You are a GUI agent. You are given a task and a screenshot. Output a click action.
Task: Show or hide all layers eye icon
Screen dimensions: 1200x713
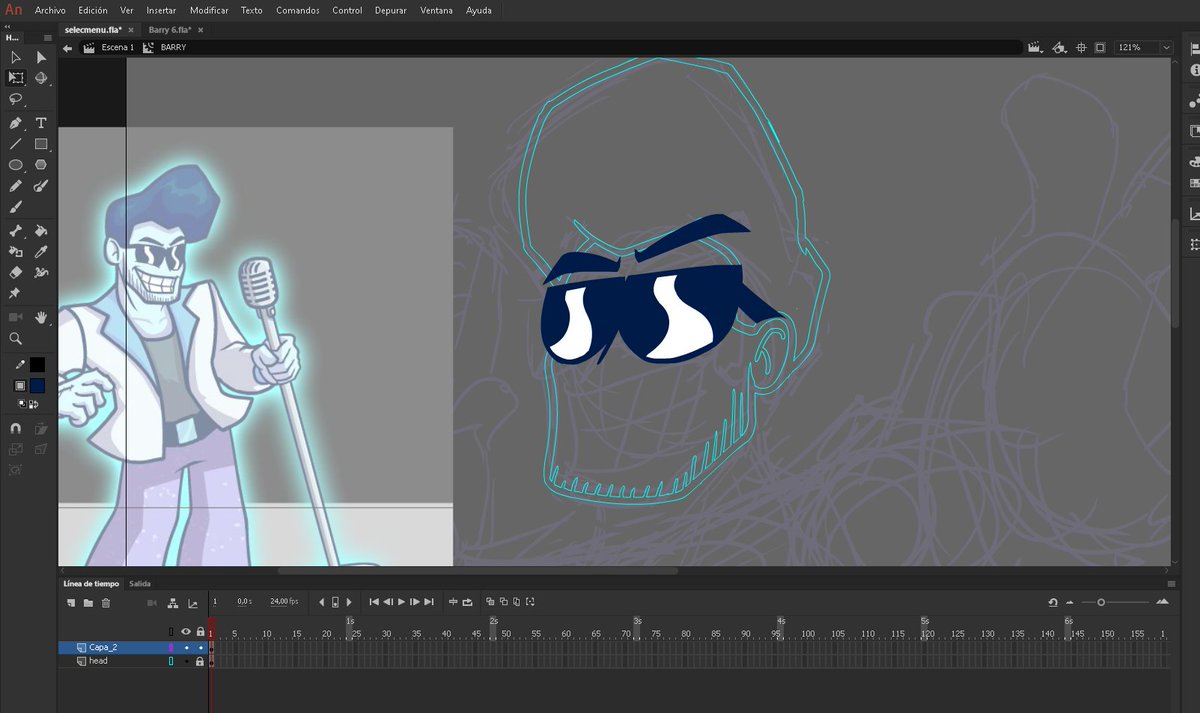coord(186,632)
